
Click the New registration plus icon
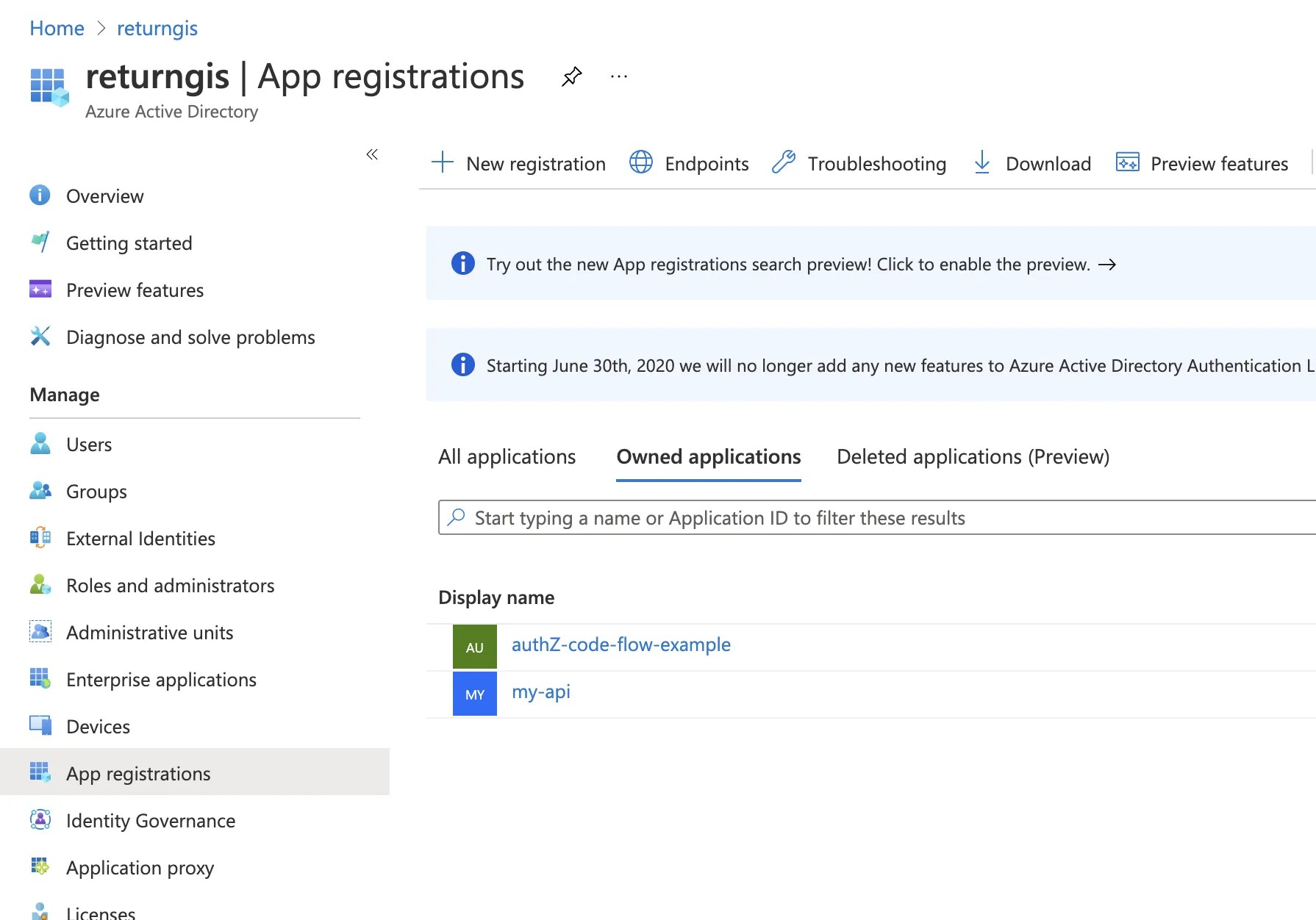pyautogui.click(x=443, y=162)
